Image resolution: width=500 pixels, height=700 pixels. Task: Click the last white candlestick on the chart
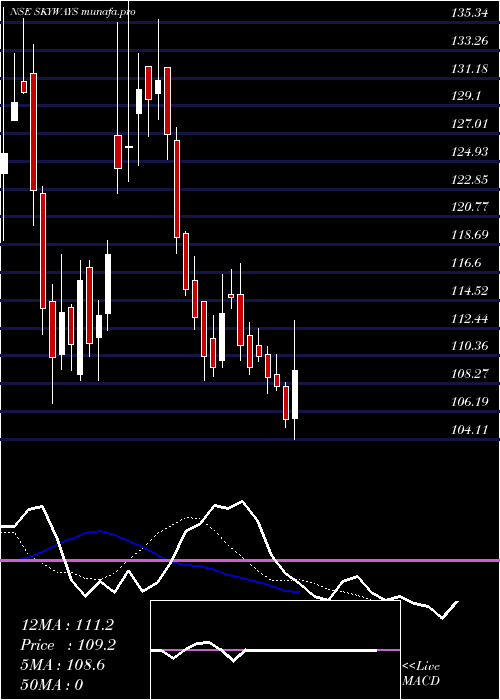coord(295,394)
